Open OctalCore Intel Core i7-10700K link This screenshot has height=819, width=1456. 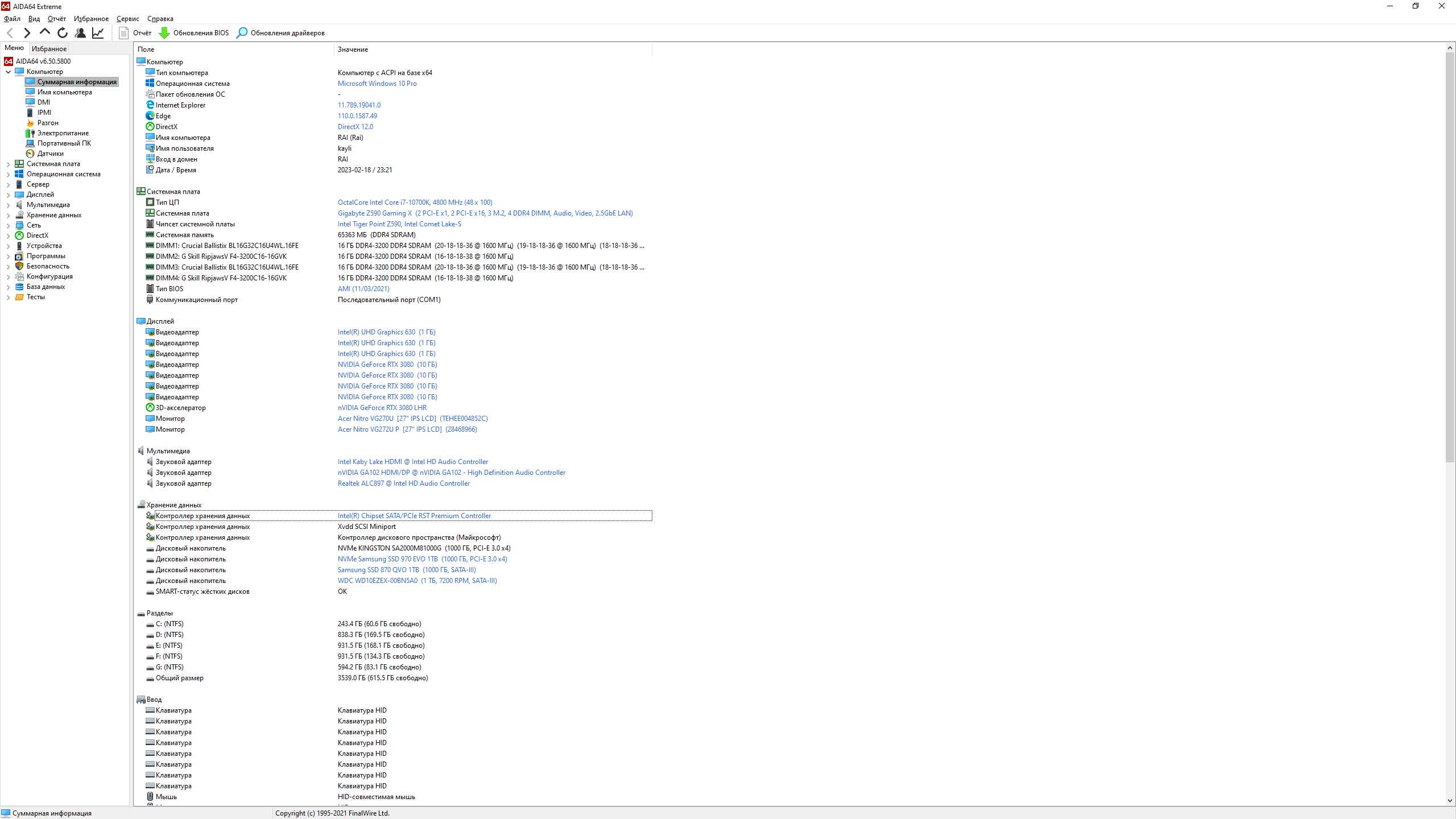pyautogui.click(x=415, y=202)
